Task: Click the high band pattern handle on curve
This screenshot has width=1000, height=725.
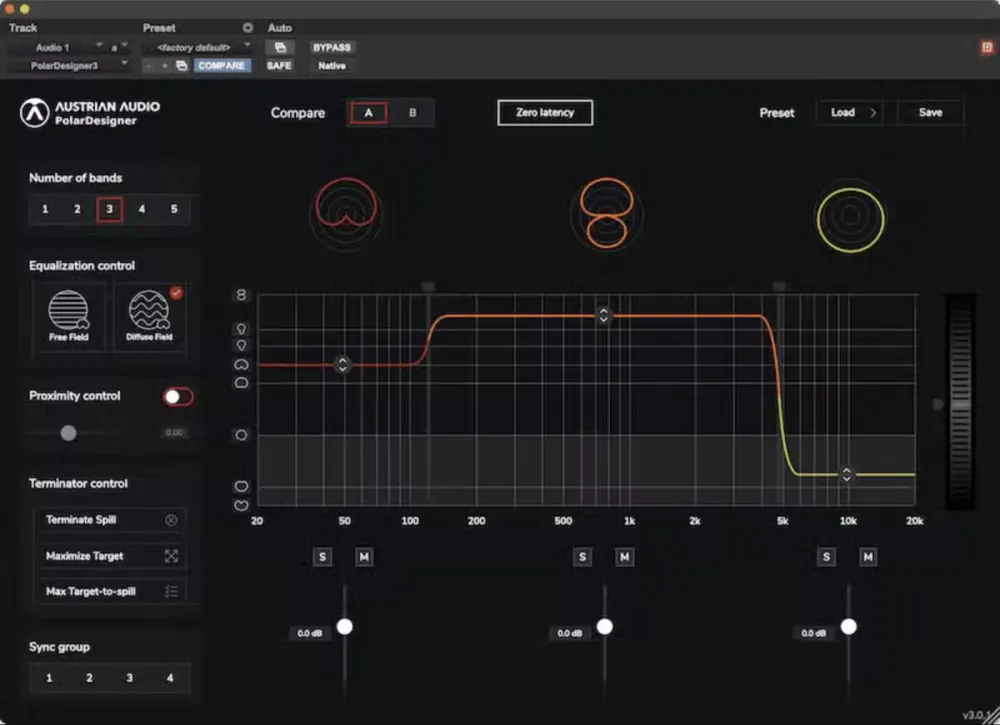Action: pos(846,474)
